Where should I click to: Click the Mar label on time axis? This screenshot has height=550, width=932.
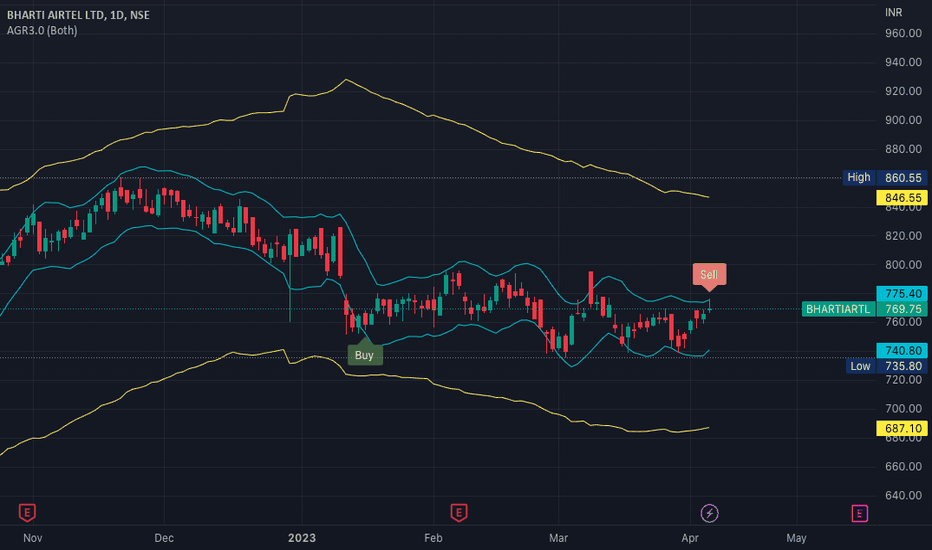click(558, 538)
